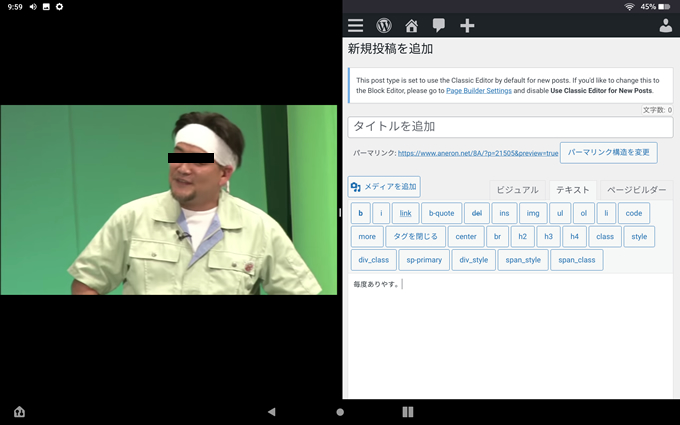Tap the Android back navigation button
The image size is (680, 425).
click(x=271, y=412)
